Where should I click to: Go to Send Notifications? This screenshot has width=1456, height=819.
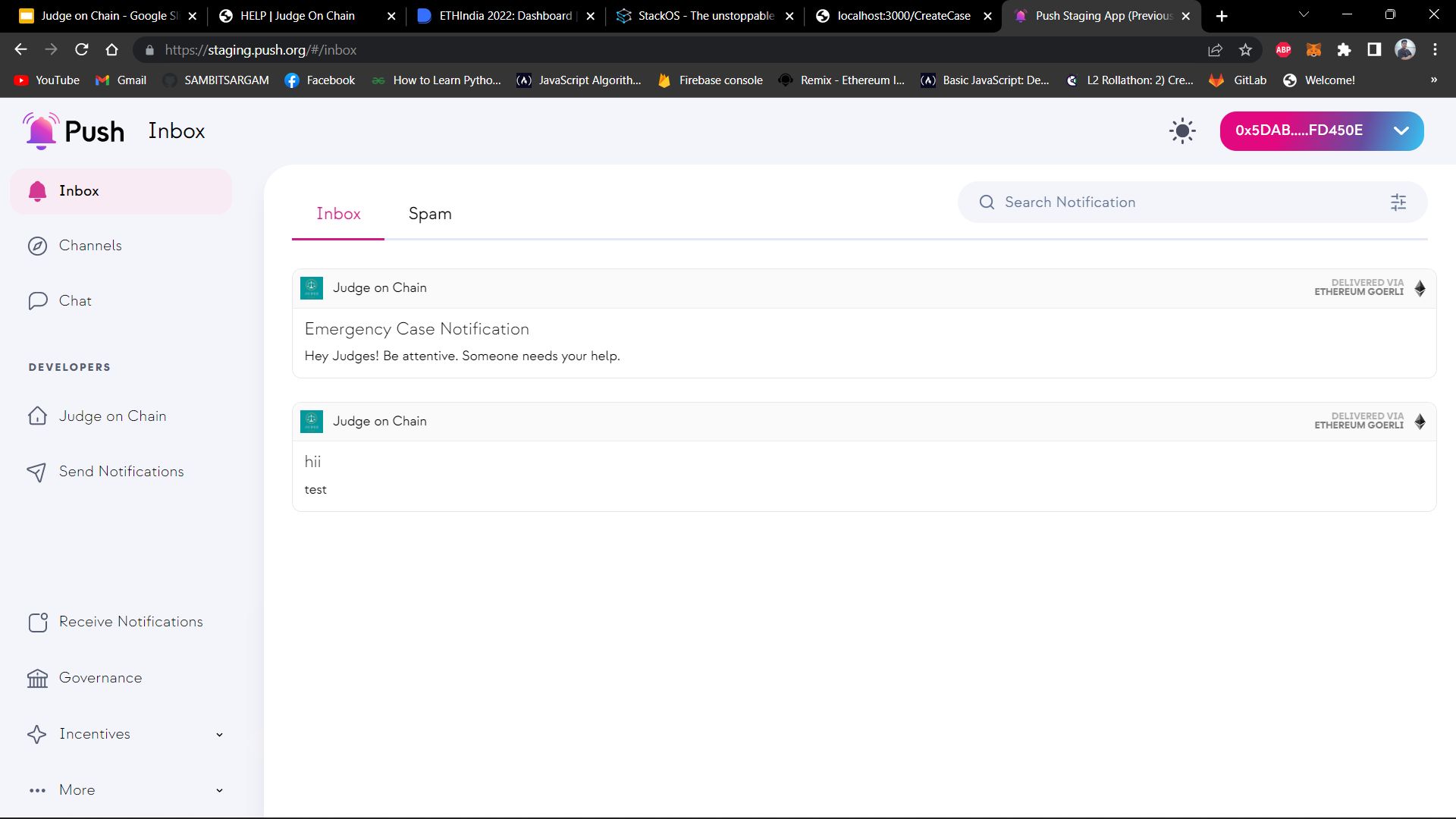tap(121, 472)
